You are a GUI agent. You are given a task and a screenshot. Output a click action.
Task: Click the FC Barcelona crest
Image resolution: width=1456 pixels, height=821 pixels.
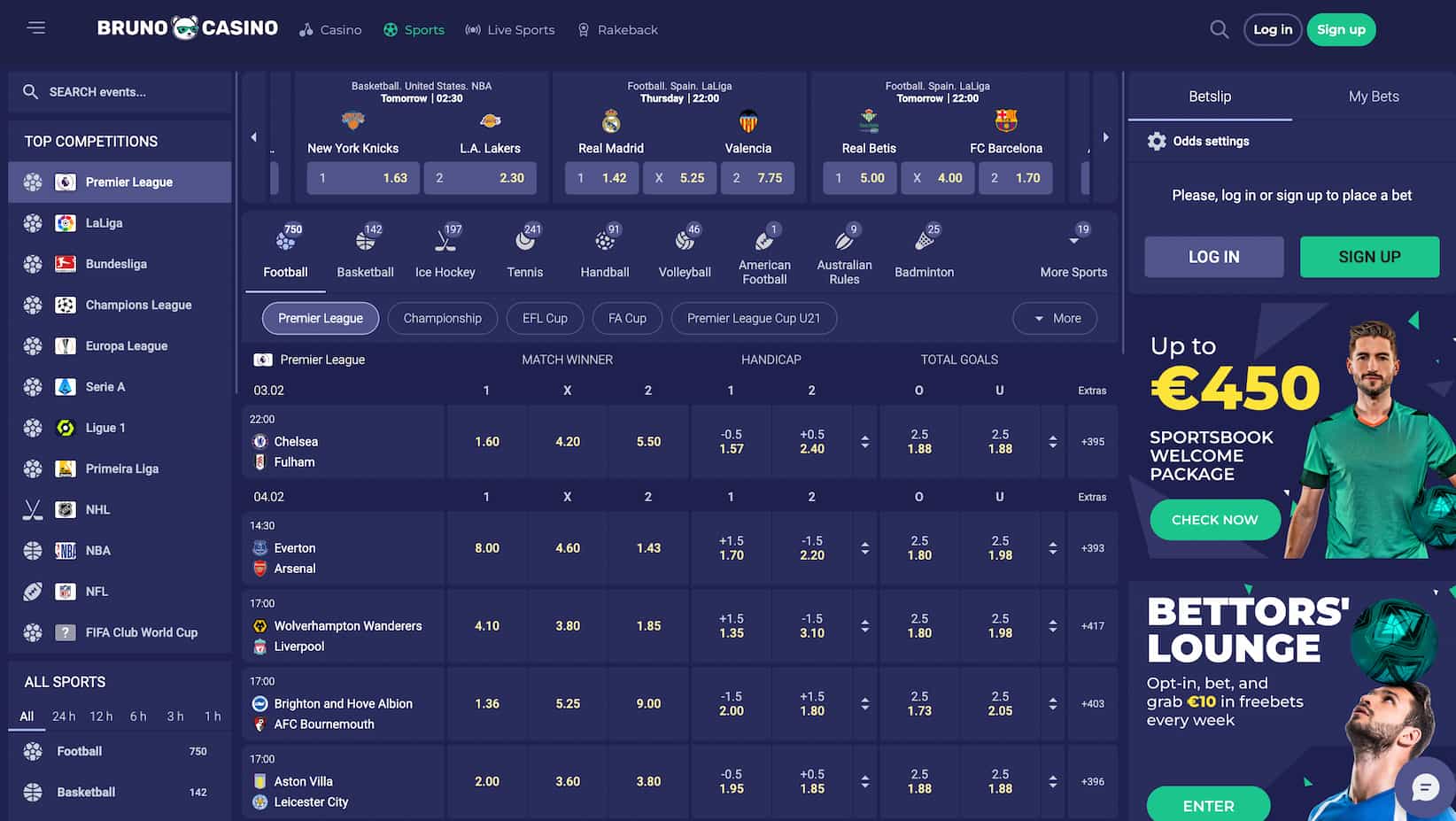[1006, 120]
